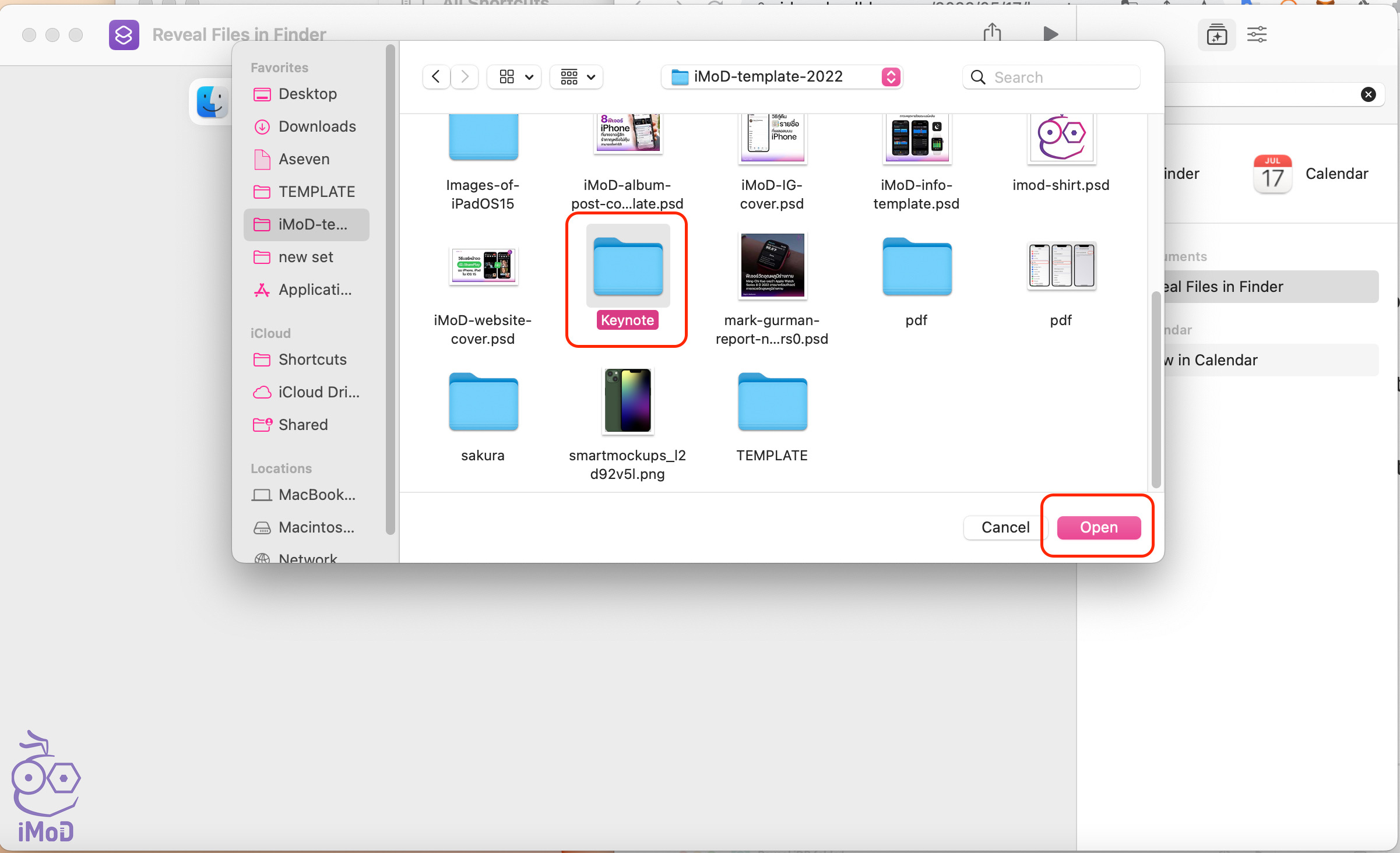
Task: Select smartmockups png thumbnail
Action: tap(627, 401)
